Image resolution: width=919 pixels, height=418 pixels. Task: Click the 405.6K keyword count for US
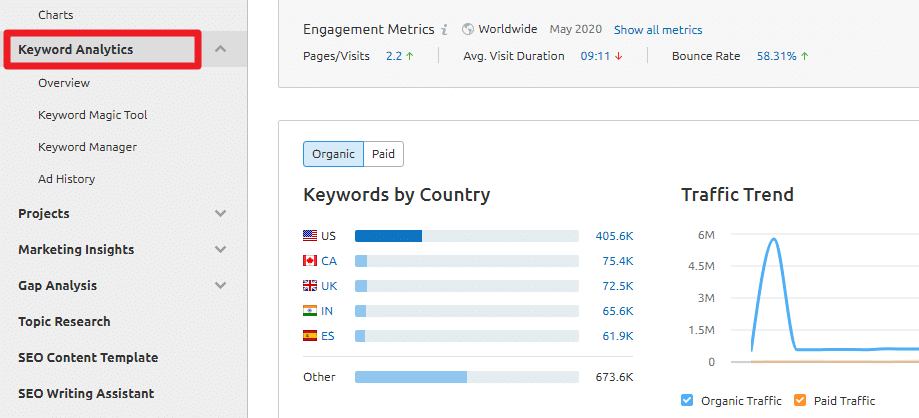click(614, 236)
